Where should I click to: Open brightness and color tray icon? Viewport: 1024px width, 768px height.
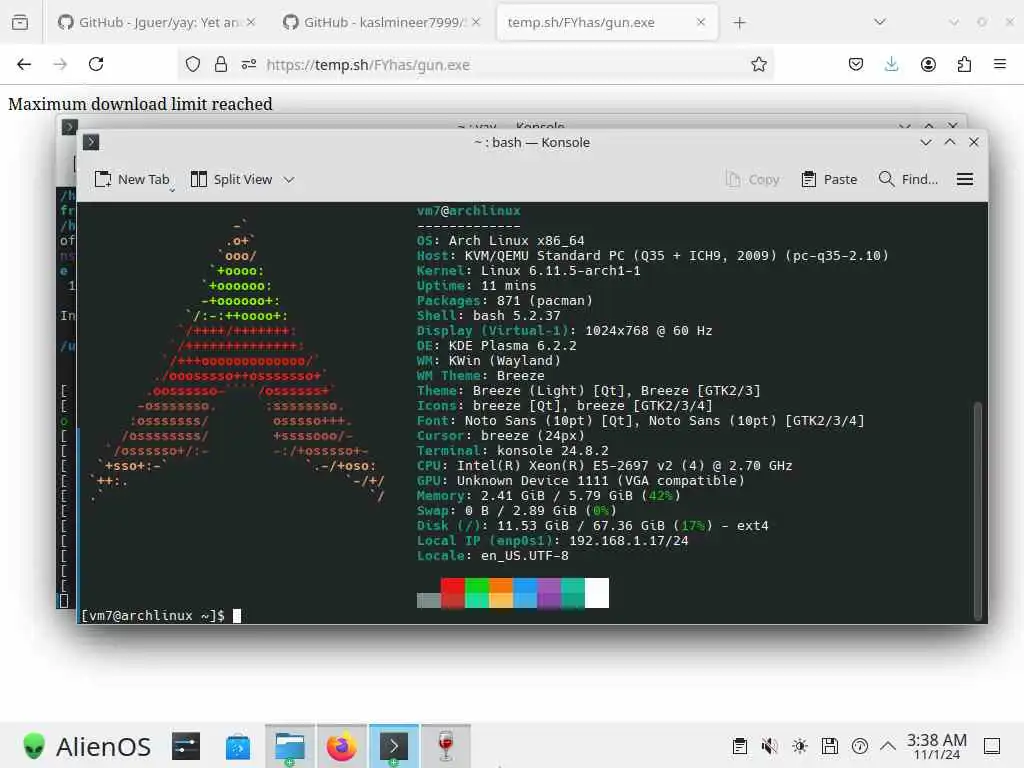coord(800,746)
